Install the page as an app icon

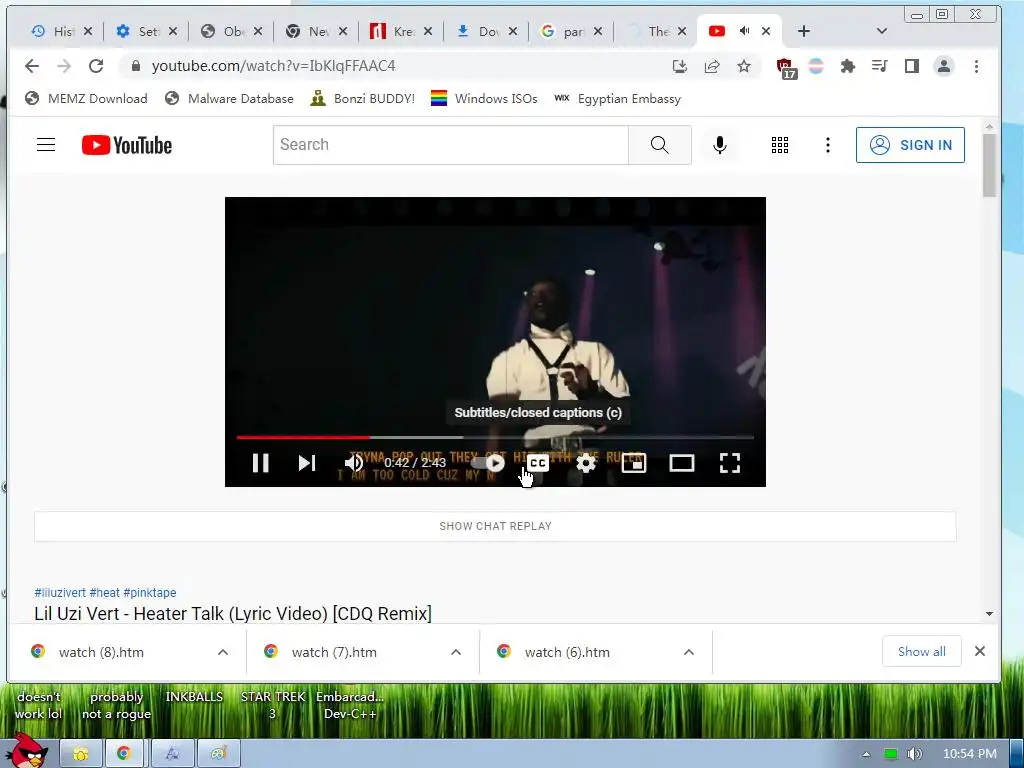pyautogui.click(x=679, y=66)
